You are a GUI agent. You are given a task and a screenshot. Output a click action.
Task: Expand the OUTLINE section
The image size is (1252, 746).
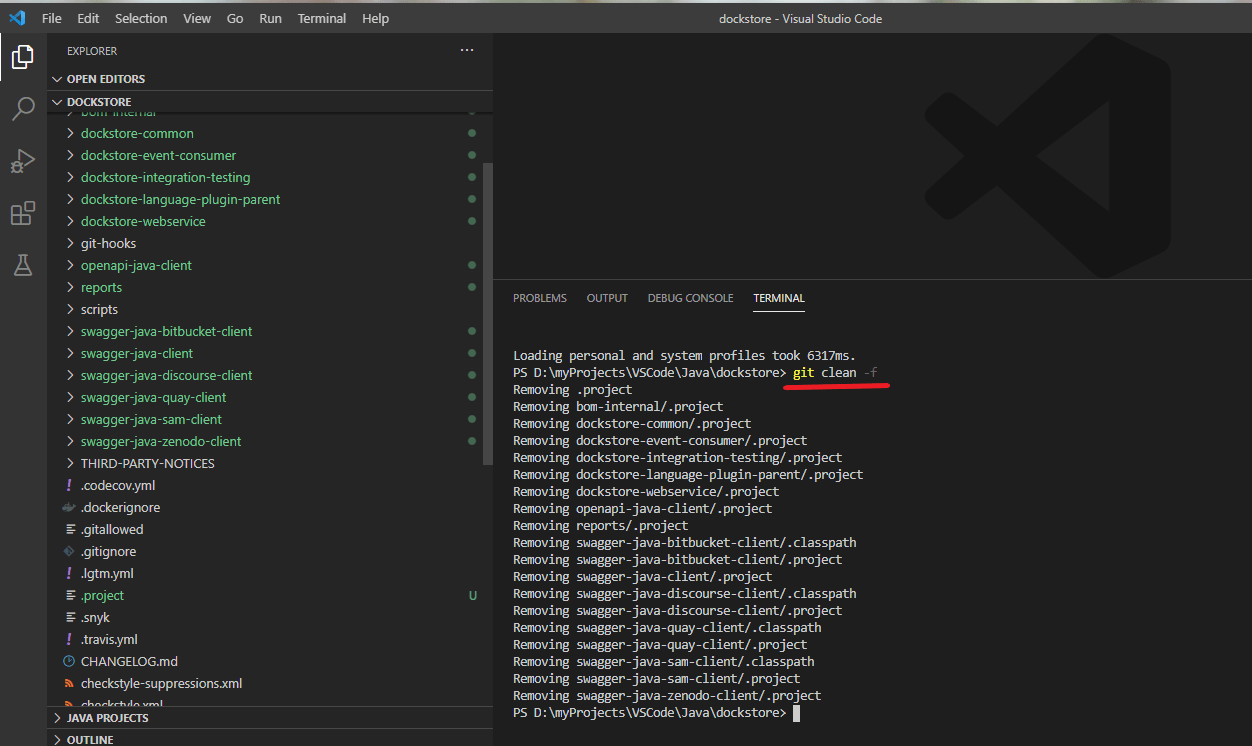270,739
